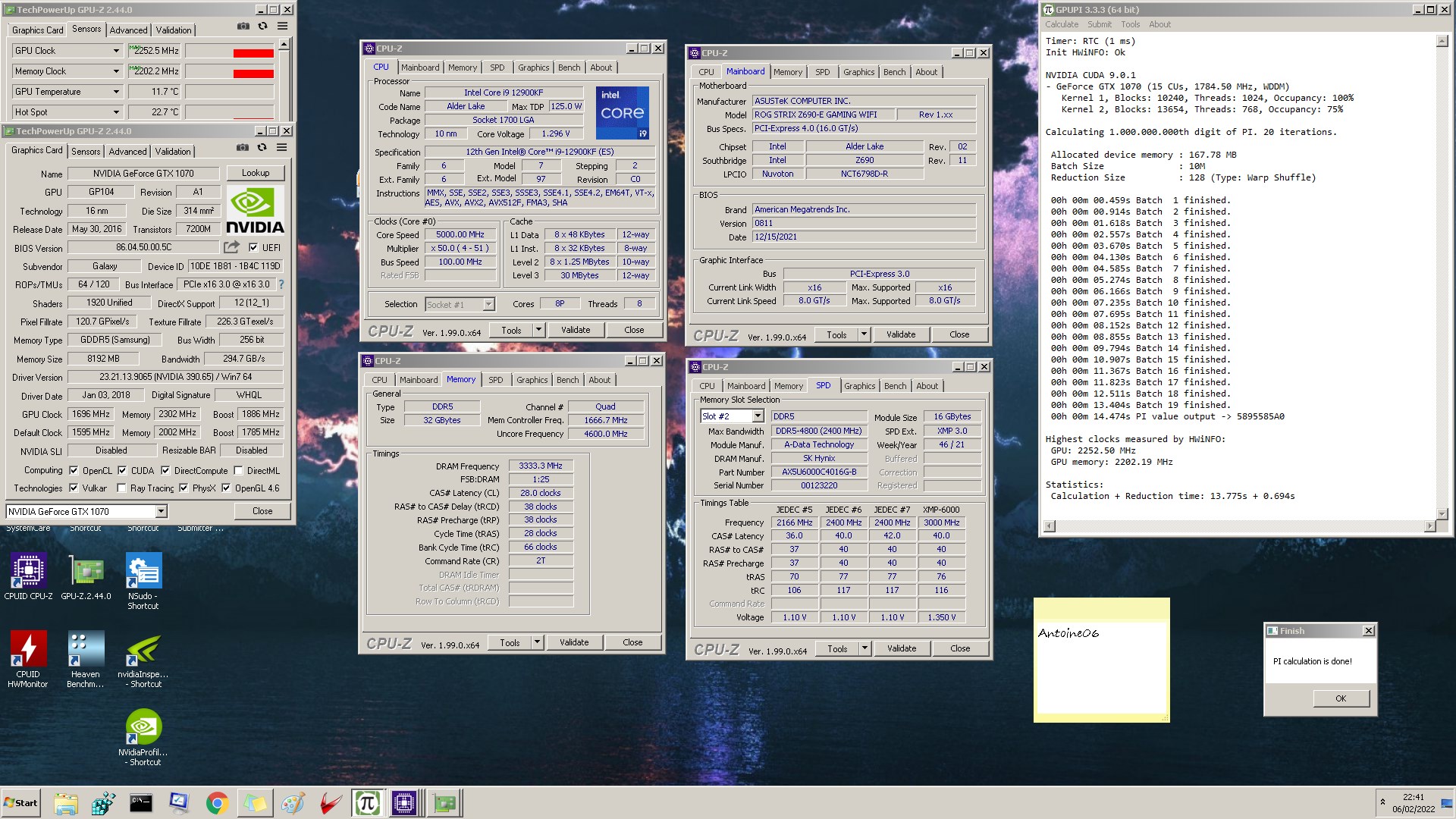Open Chrome from the taskbar
The width and height of the screenshot is (1456, 819).
click(217, 803)
